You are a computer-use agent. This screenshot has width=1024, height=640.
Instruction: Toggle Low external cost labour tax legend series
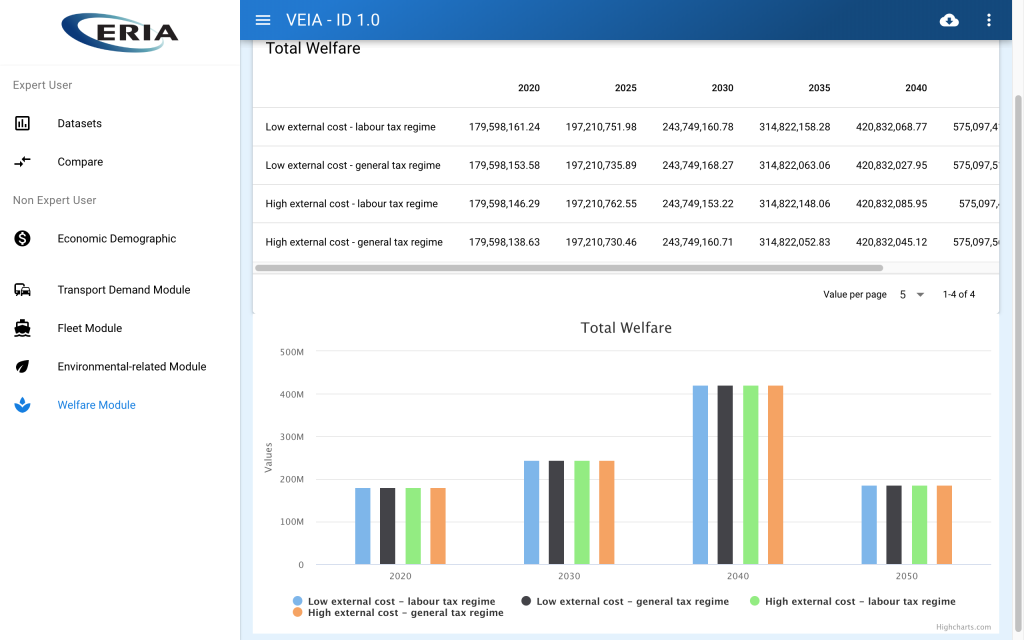click(394, 601)
